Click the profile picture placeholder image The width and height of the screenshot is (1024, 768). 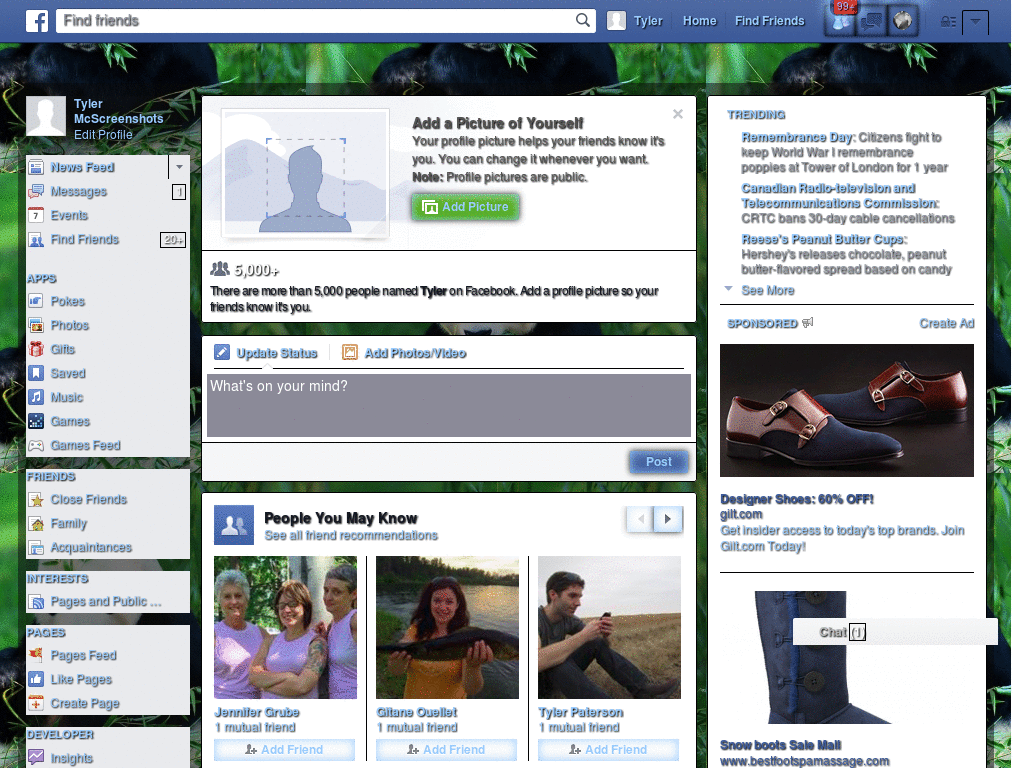pos(305,173)
